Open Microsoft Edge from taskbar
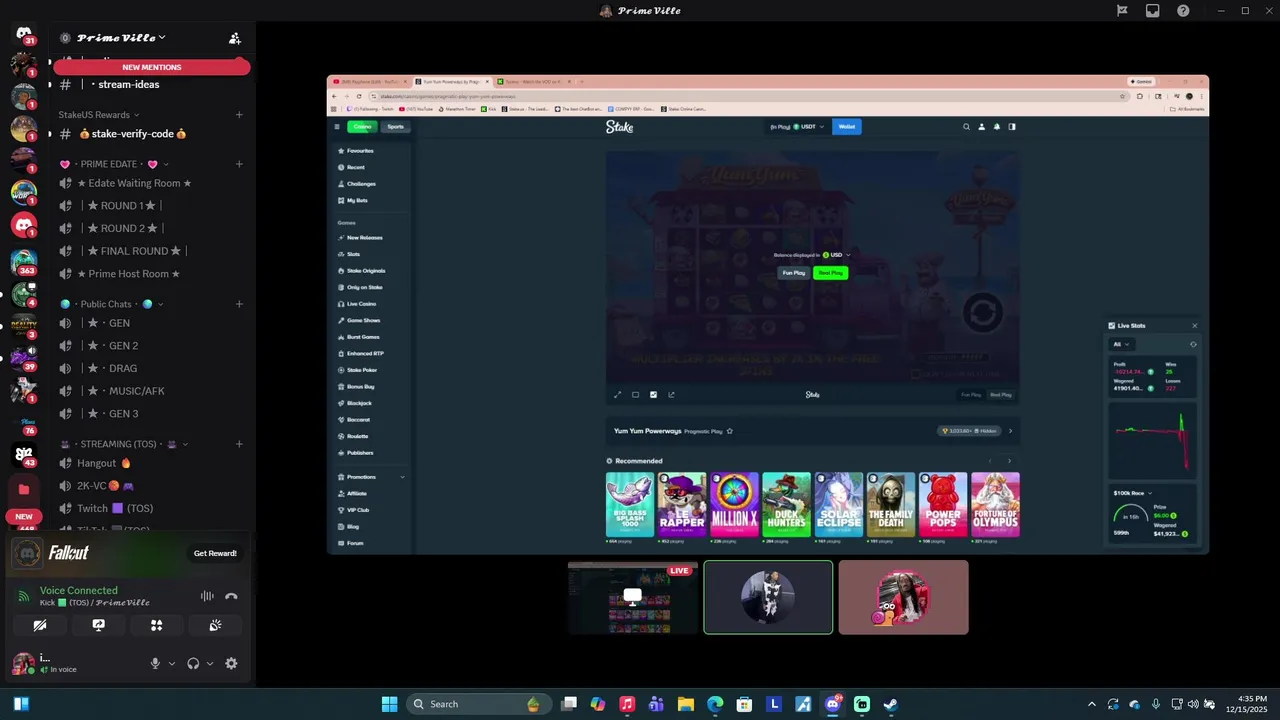Viewport: 1280px width, 720px height. pos(715,704)
